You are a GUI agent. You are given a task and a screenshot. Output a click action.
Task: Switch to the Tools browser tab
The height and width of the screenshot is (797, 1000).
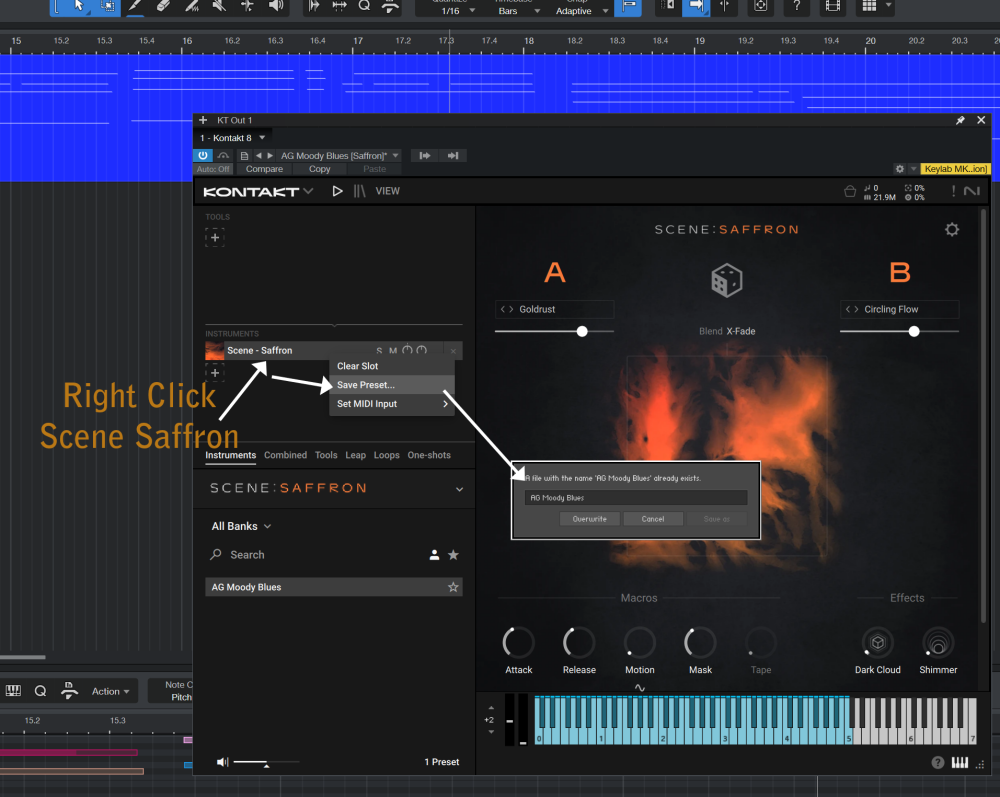[x=326, y=455]
